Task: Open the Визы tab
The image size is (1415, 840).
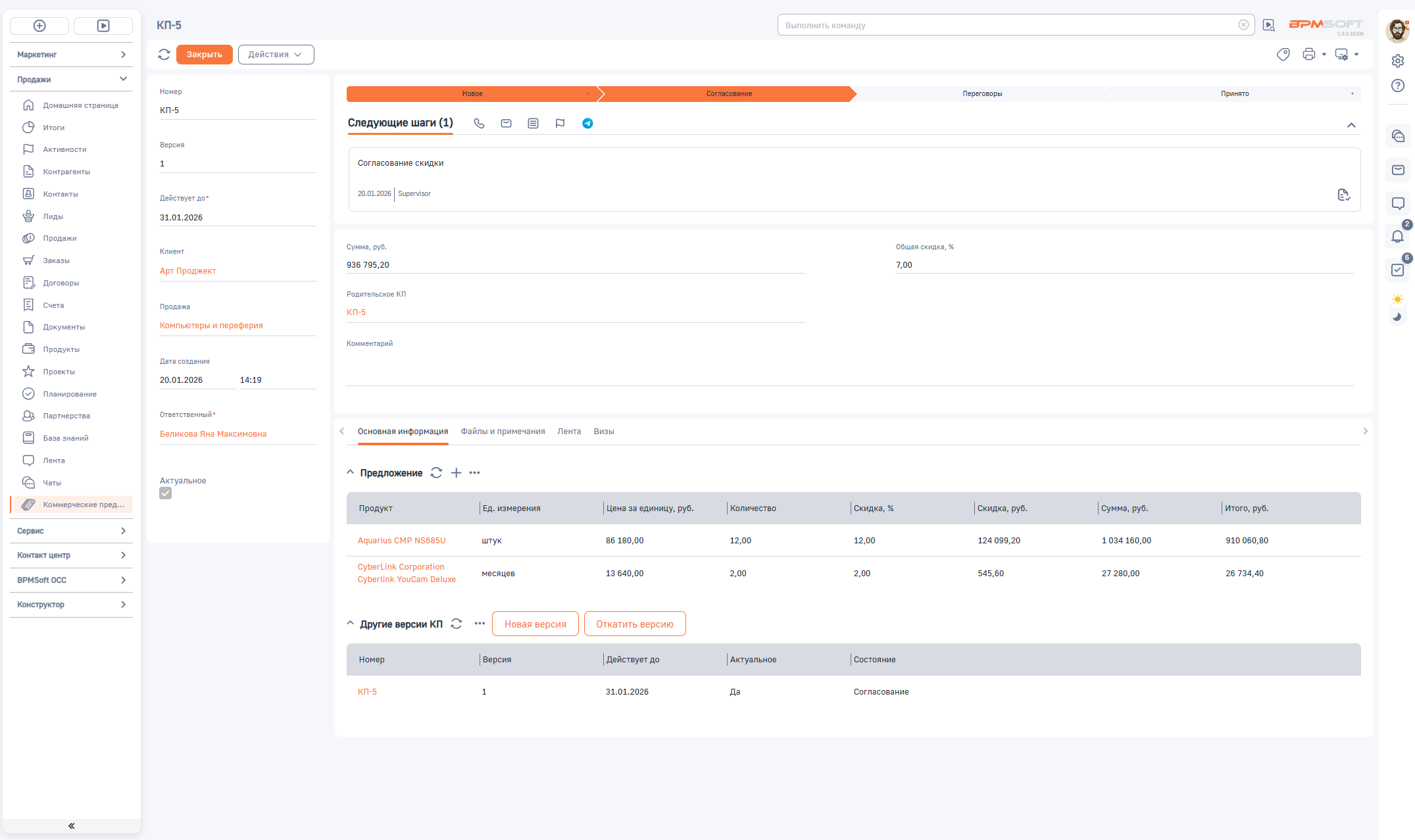Action: pos(603,432)
